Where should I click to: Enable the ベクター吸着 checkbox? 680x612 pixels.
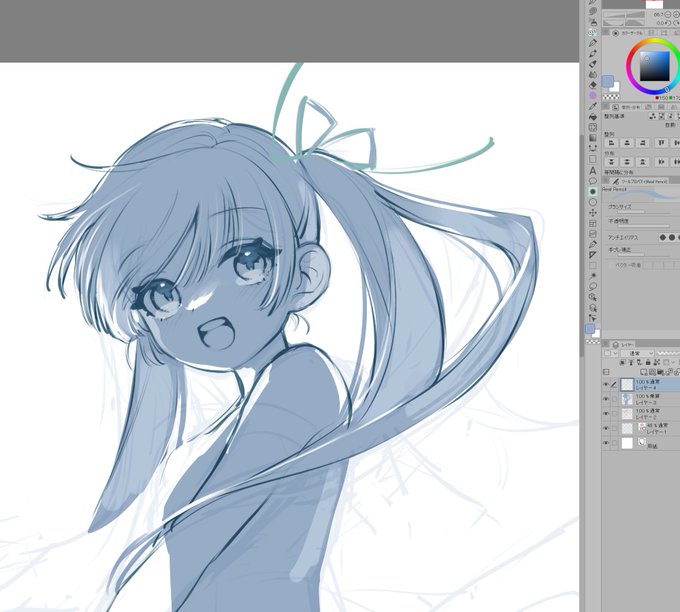[x=612, y=265]
